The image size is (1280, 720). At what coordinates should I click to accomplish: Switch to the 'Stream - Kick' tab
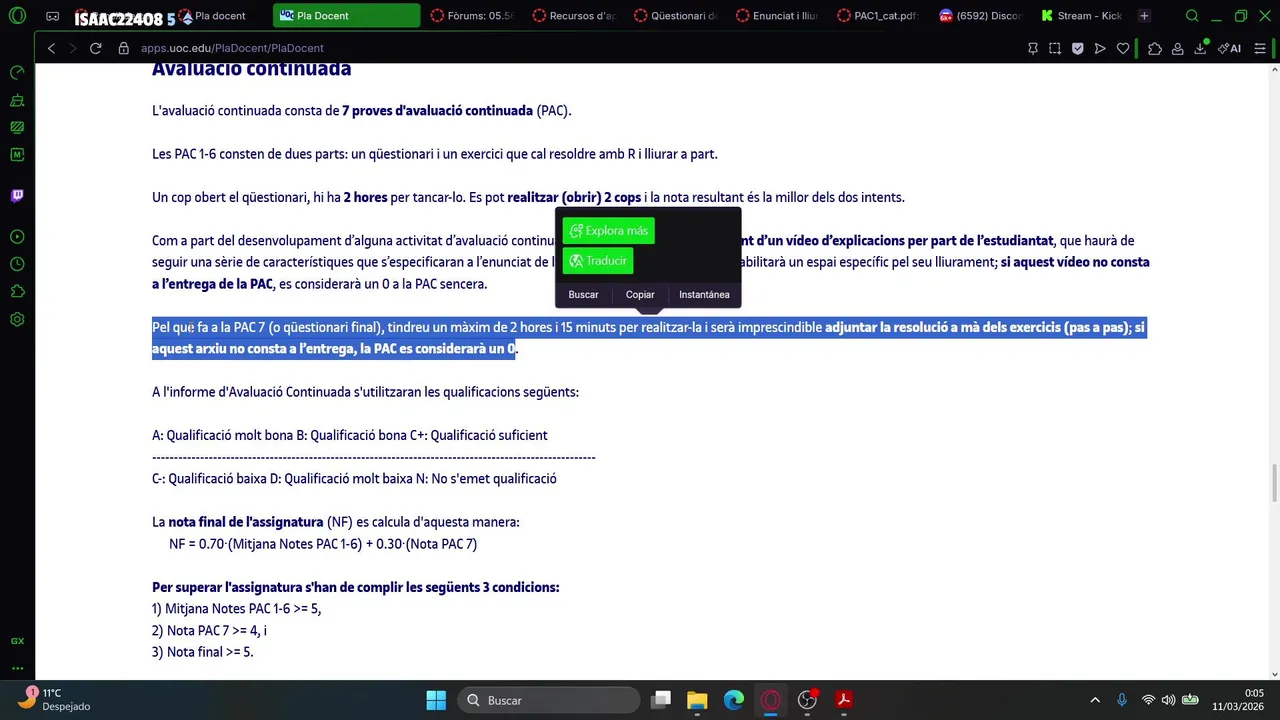click(x=1082, y=16)
